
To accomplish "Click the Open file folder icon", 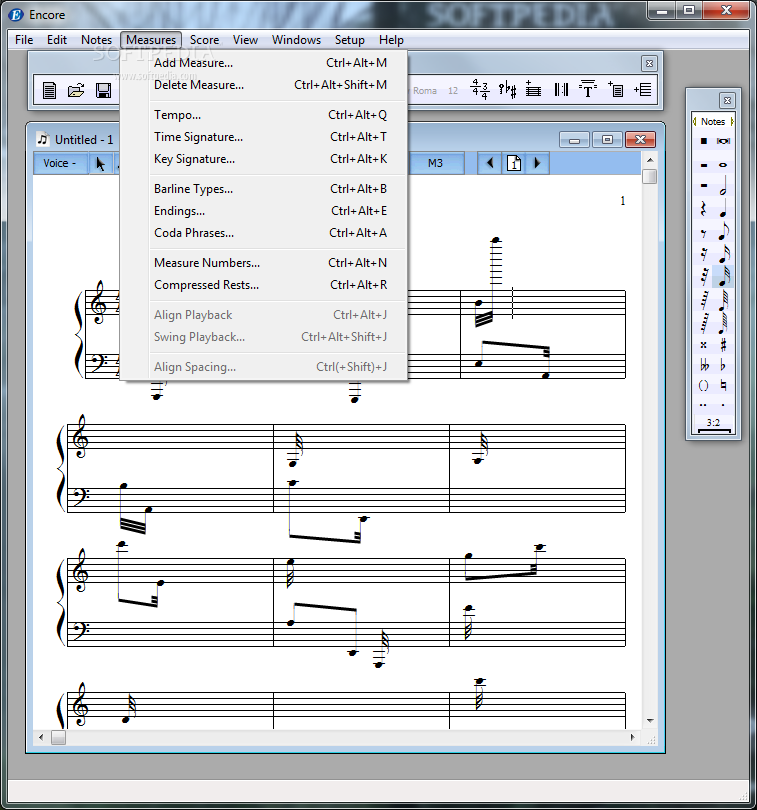I will point(76,90).
